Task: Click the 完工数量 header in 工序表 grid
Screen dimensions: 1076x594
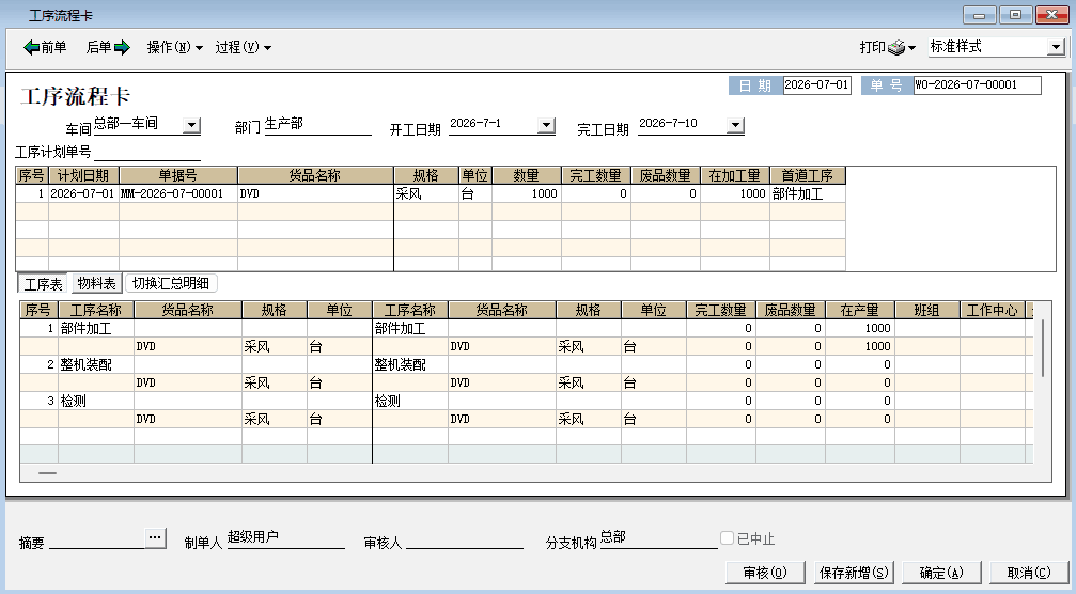Action: tap(721, 310)
